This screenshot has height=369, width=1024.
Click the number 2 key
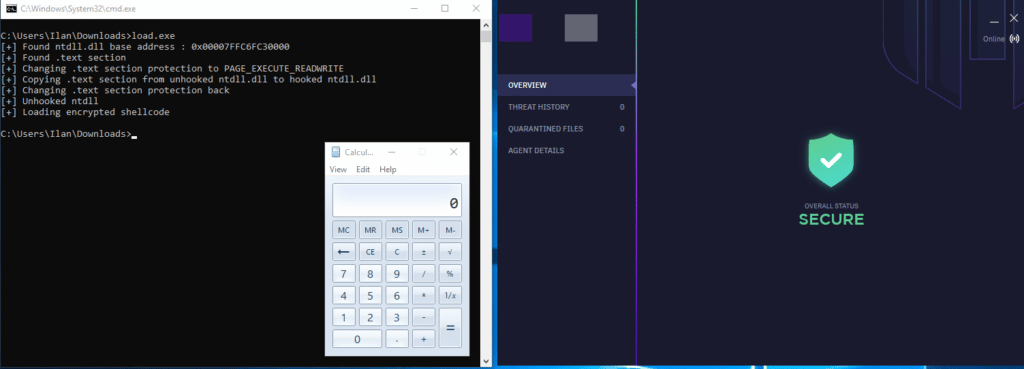(x=370, y=317)
